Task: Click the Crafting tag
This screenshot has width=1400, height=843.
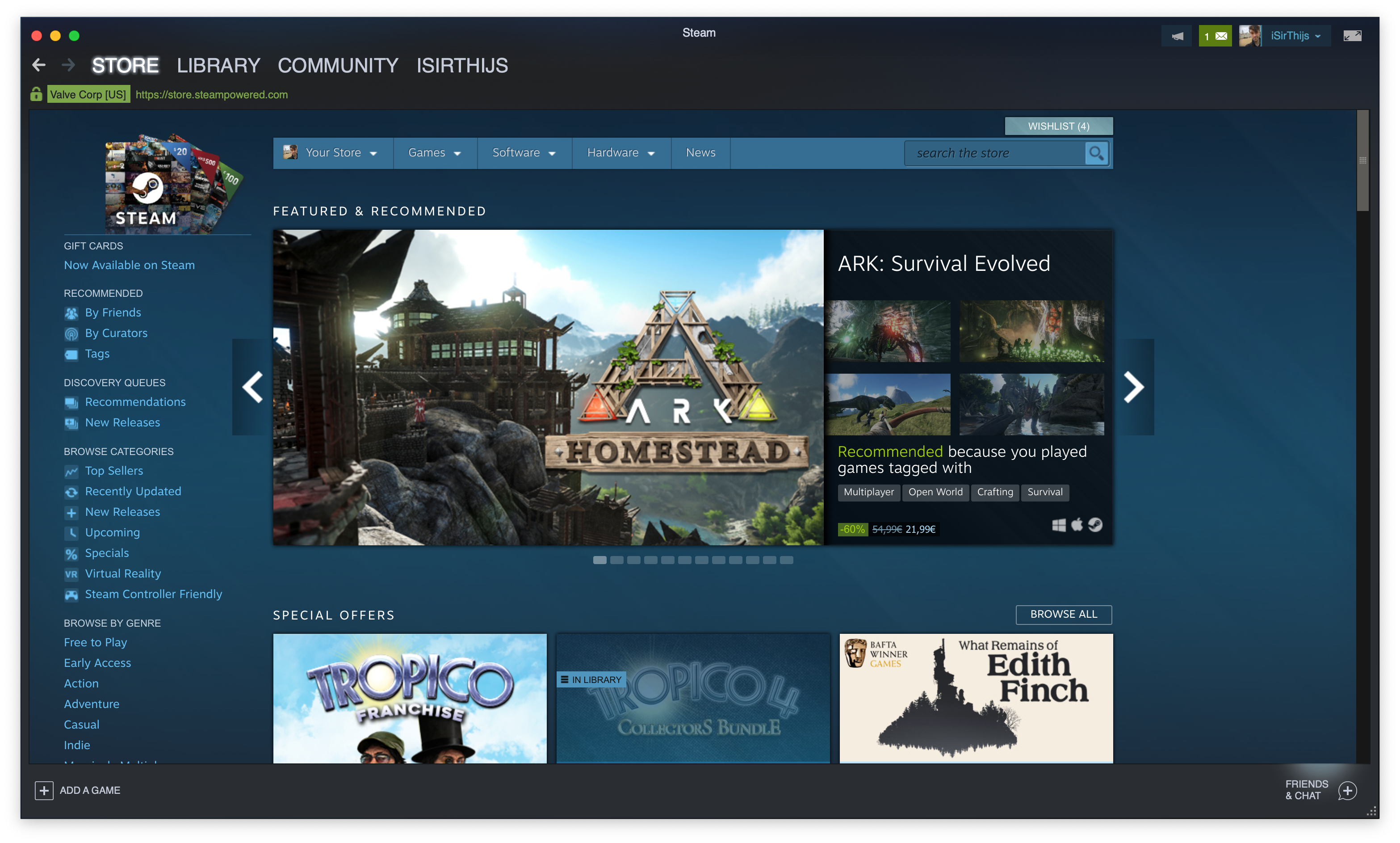Action: point(995,492)
